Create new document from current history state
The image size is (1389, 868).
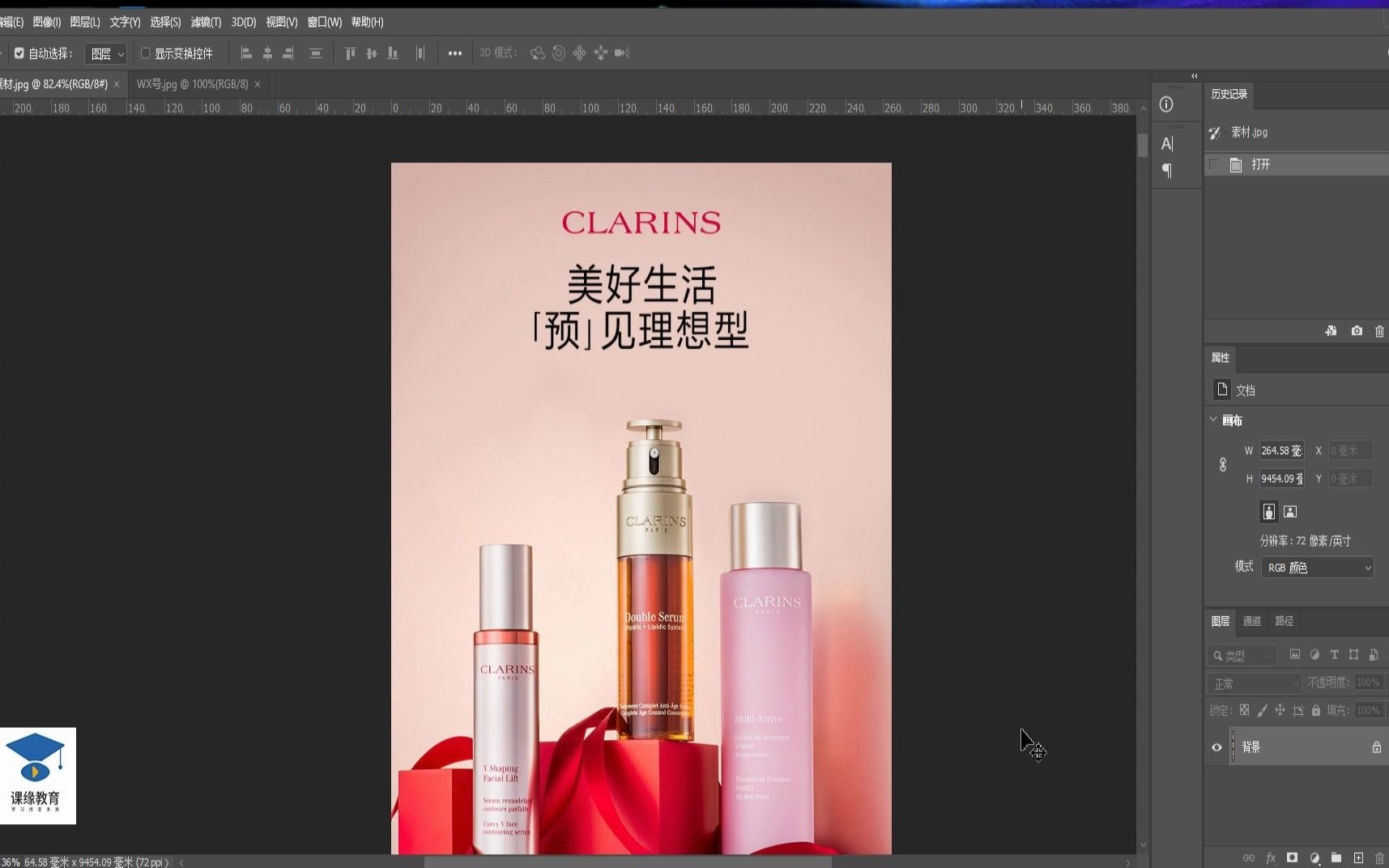point(1331,331)
